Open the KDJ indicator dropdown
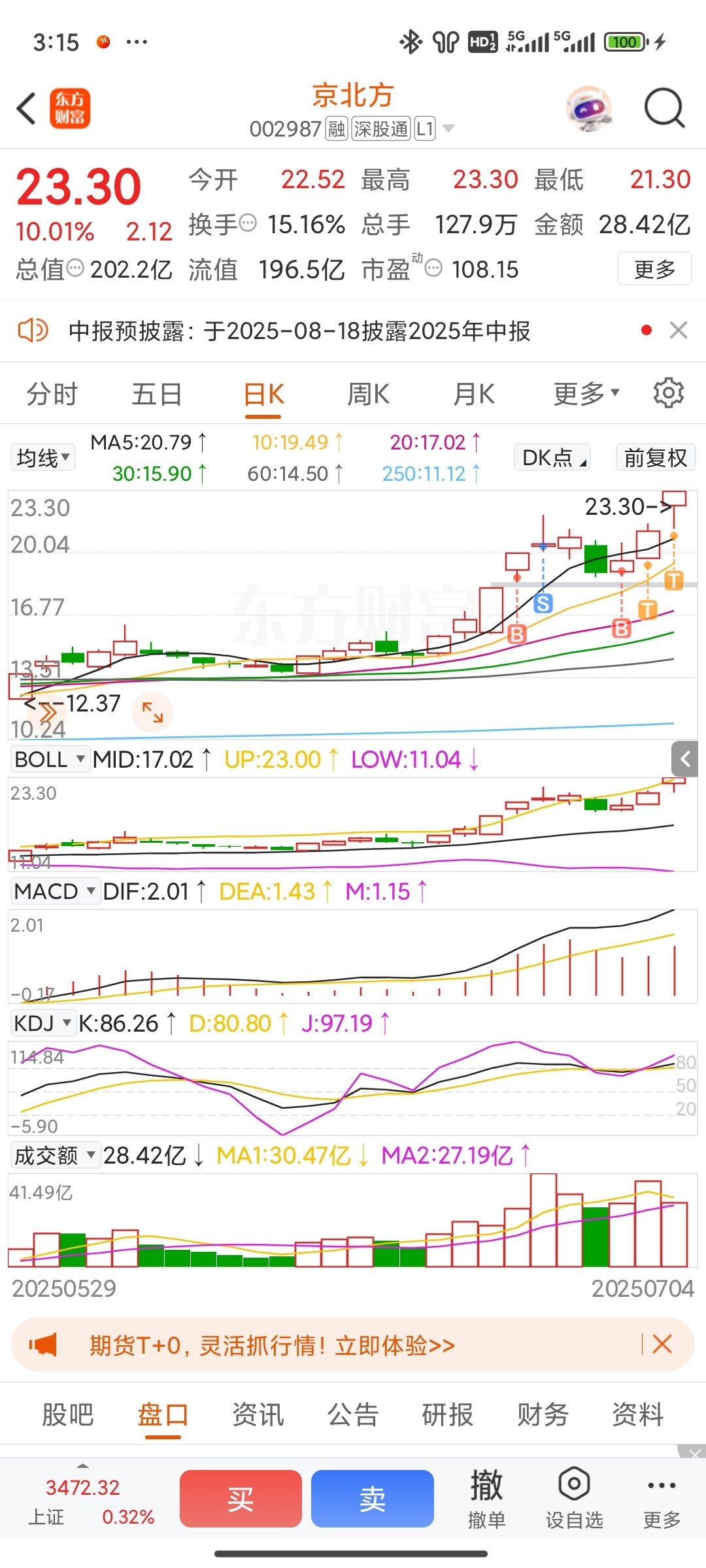This screenshot has height=1568, width=706. click(43, 1023)
